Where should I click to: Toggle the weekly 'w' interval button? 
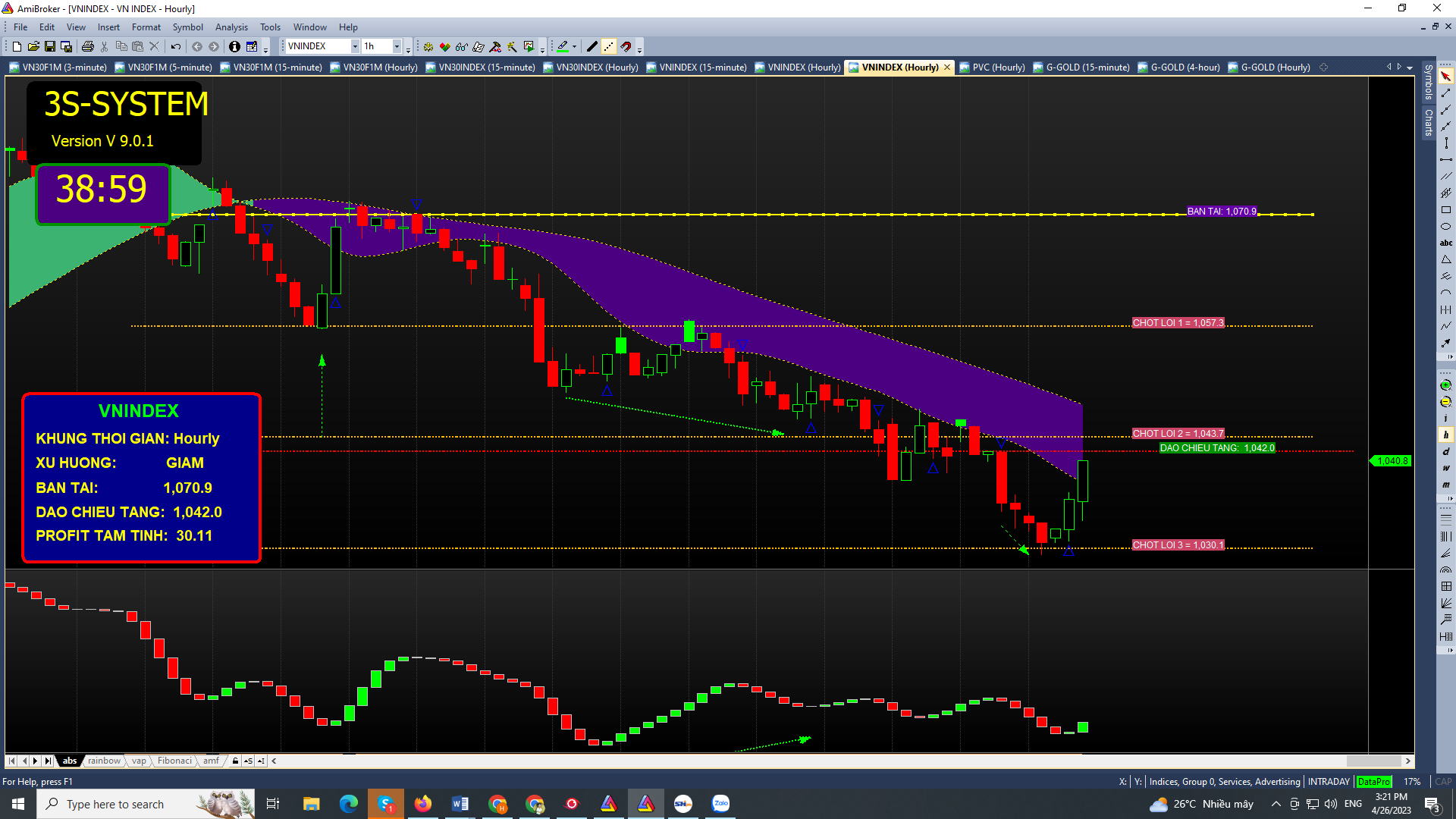(x=1445, y=469)
